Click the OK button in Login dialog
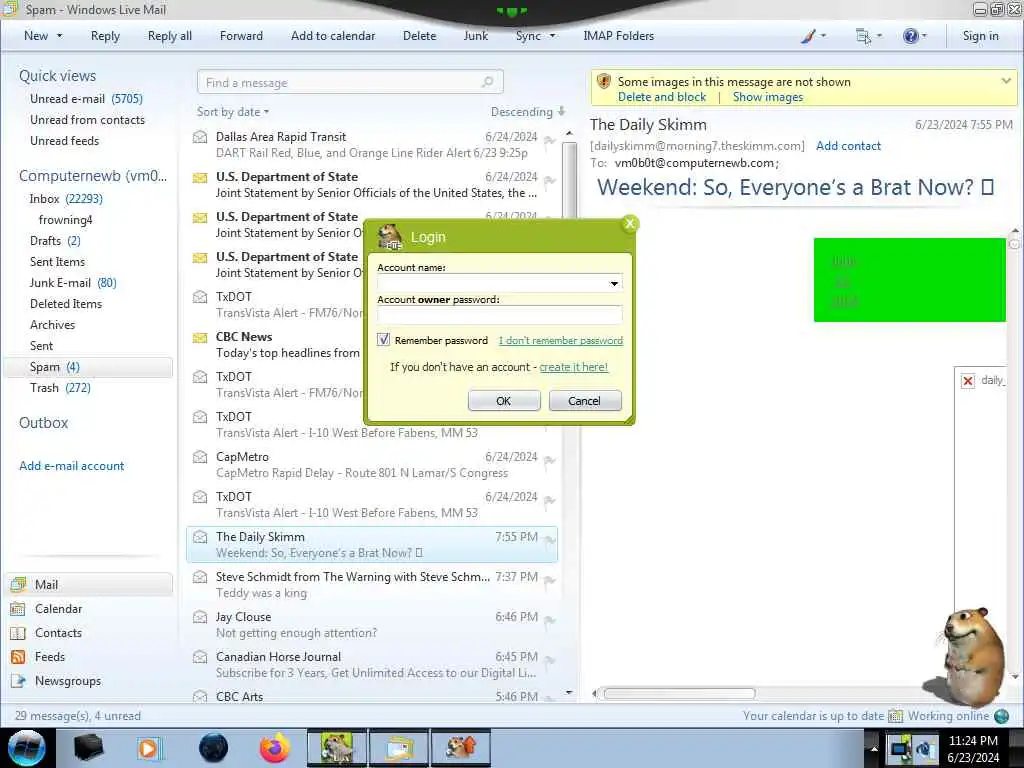This screenshot has height=768, width=1024. (x=504, y=400)
